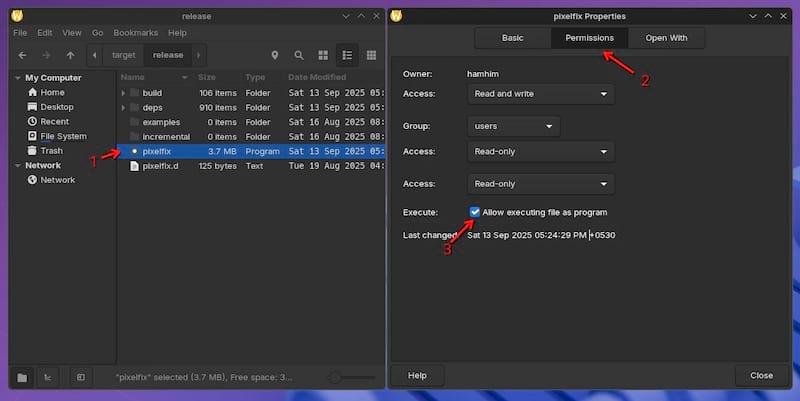Switch to Permissions tab
The image size is (800, 401).
(x=589, y=38)
